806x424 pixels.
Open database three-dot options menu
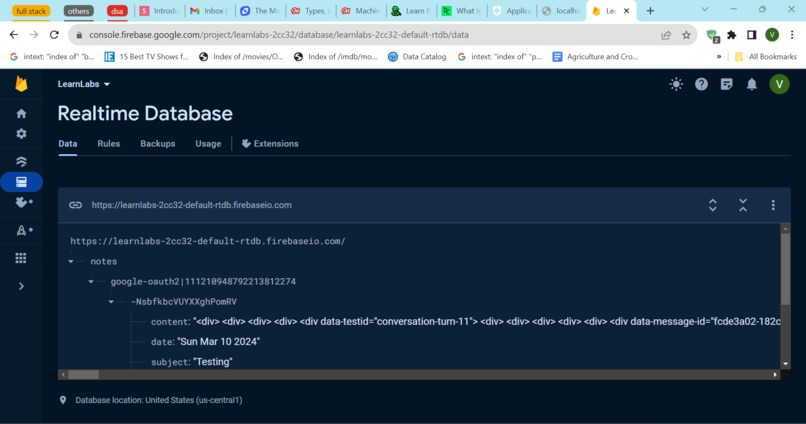coord(773,205)
